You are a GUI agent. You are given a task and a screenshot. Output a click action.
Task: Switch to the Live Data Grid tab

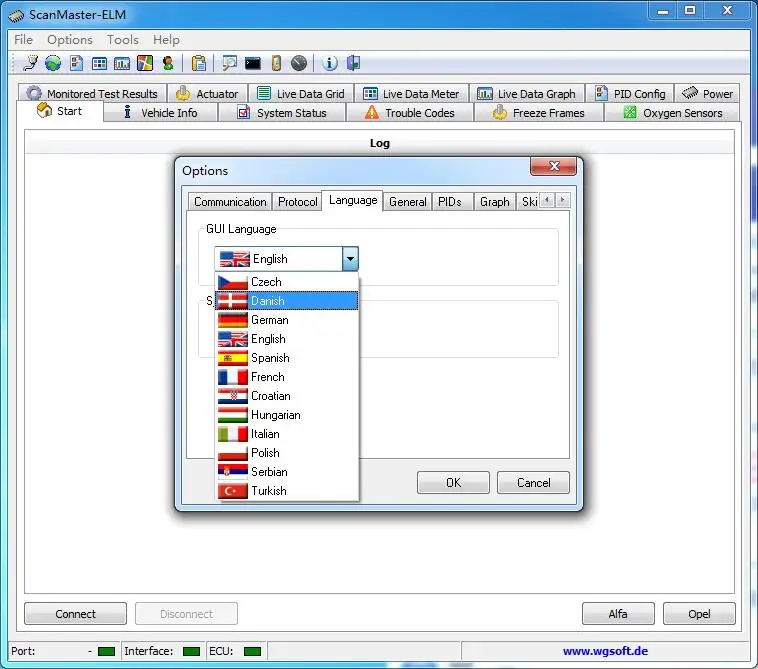coord(301,93)
